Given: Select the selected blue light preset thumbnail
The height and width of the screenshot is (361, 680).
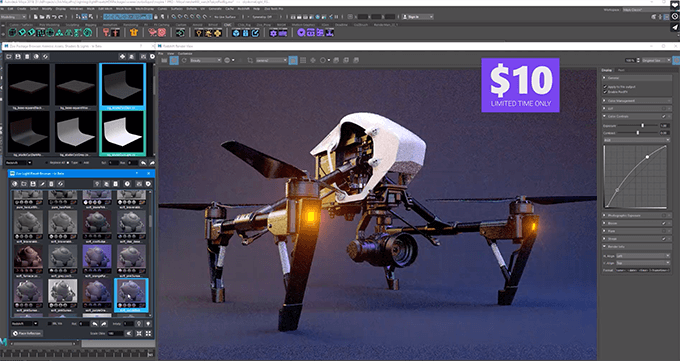Looking at the screenshot, I should pyautogui.click(x=131, y=295).
